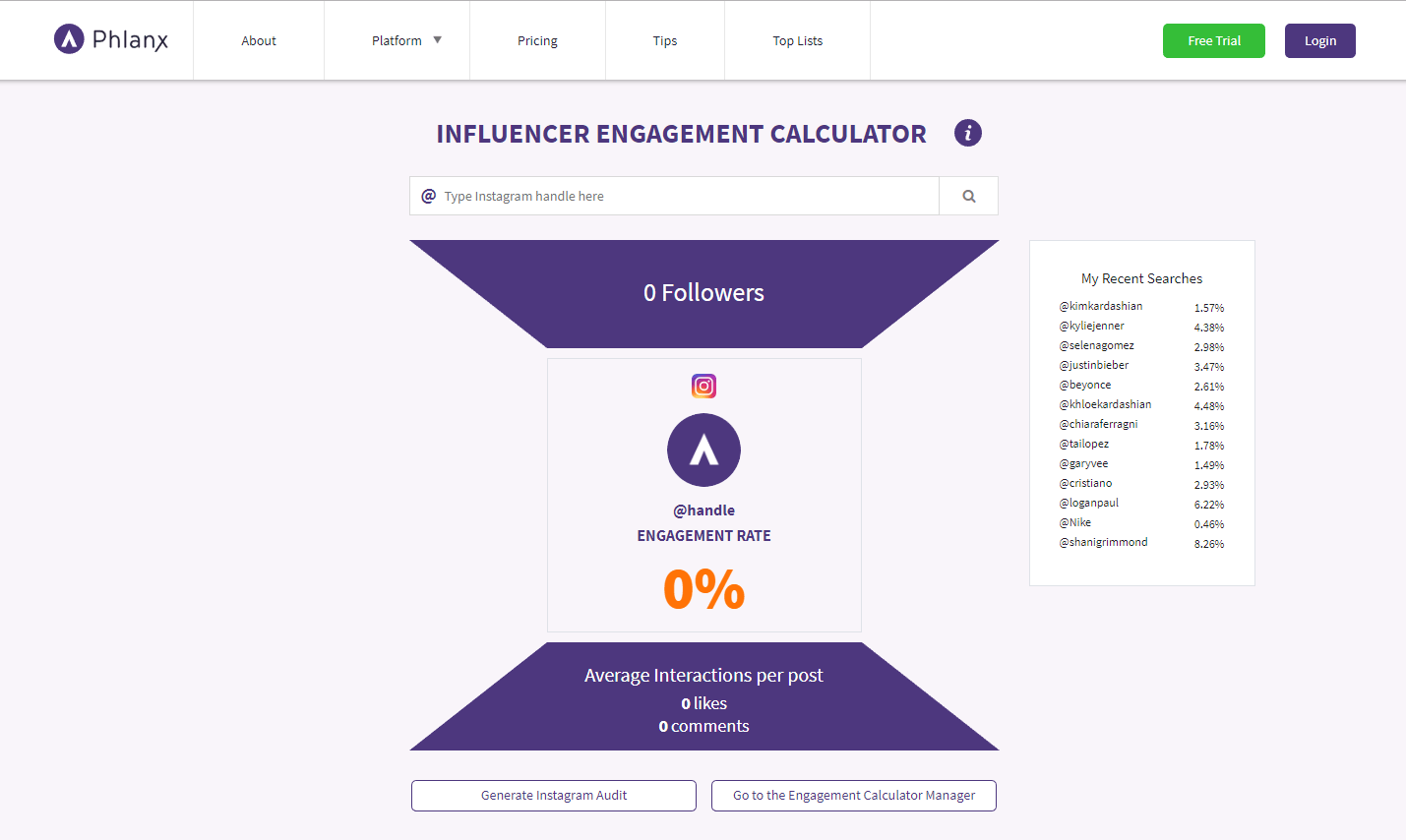The height and width of the screenshot is (840, 1406).
Task: Open @cristiano from recent searches
Action: click(1085, 483)
